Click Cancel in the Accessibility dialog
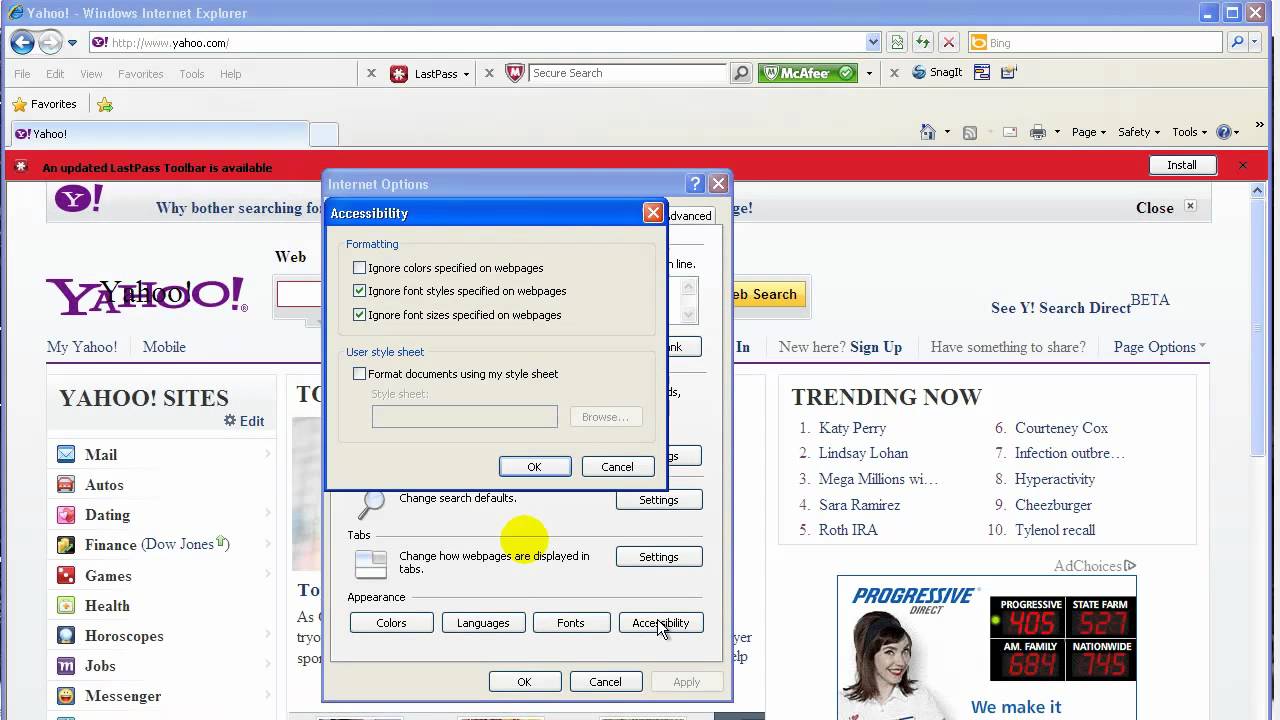This screenshot has width=1280, height=720. (617, 467)
